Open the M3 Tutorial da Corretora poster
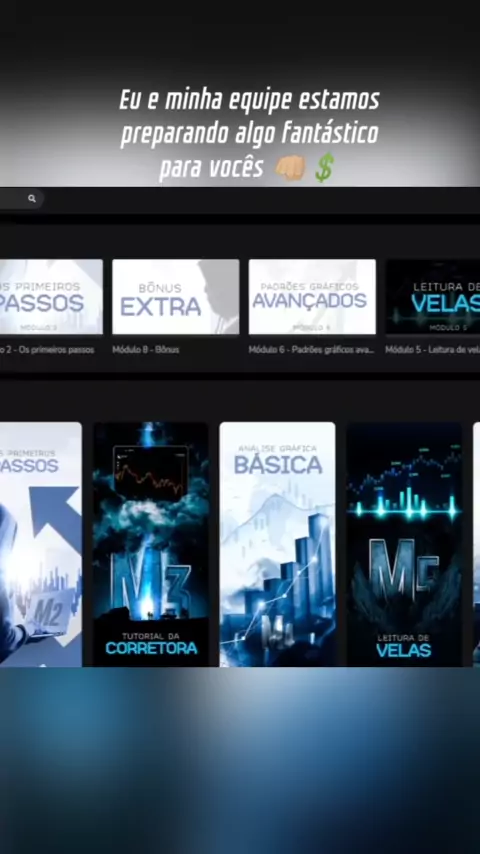Image resolution: width=480 pixels, height=854 pixels. coord(151,544)
